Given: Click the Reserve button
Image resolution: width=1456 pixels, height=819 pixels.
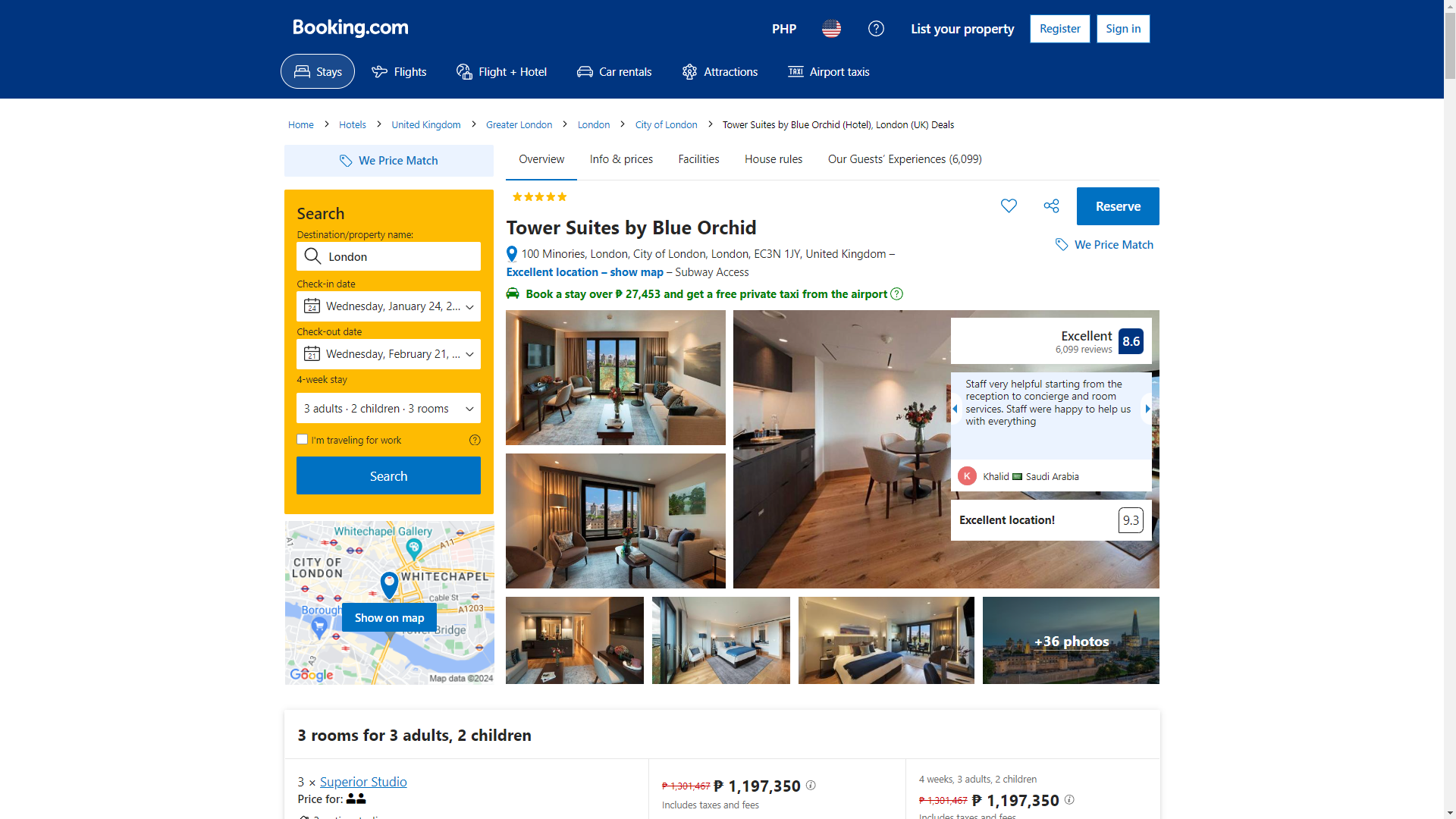Looking at the screenshot, I should coord(1118,206).
